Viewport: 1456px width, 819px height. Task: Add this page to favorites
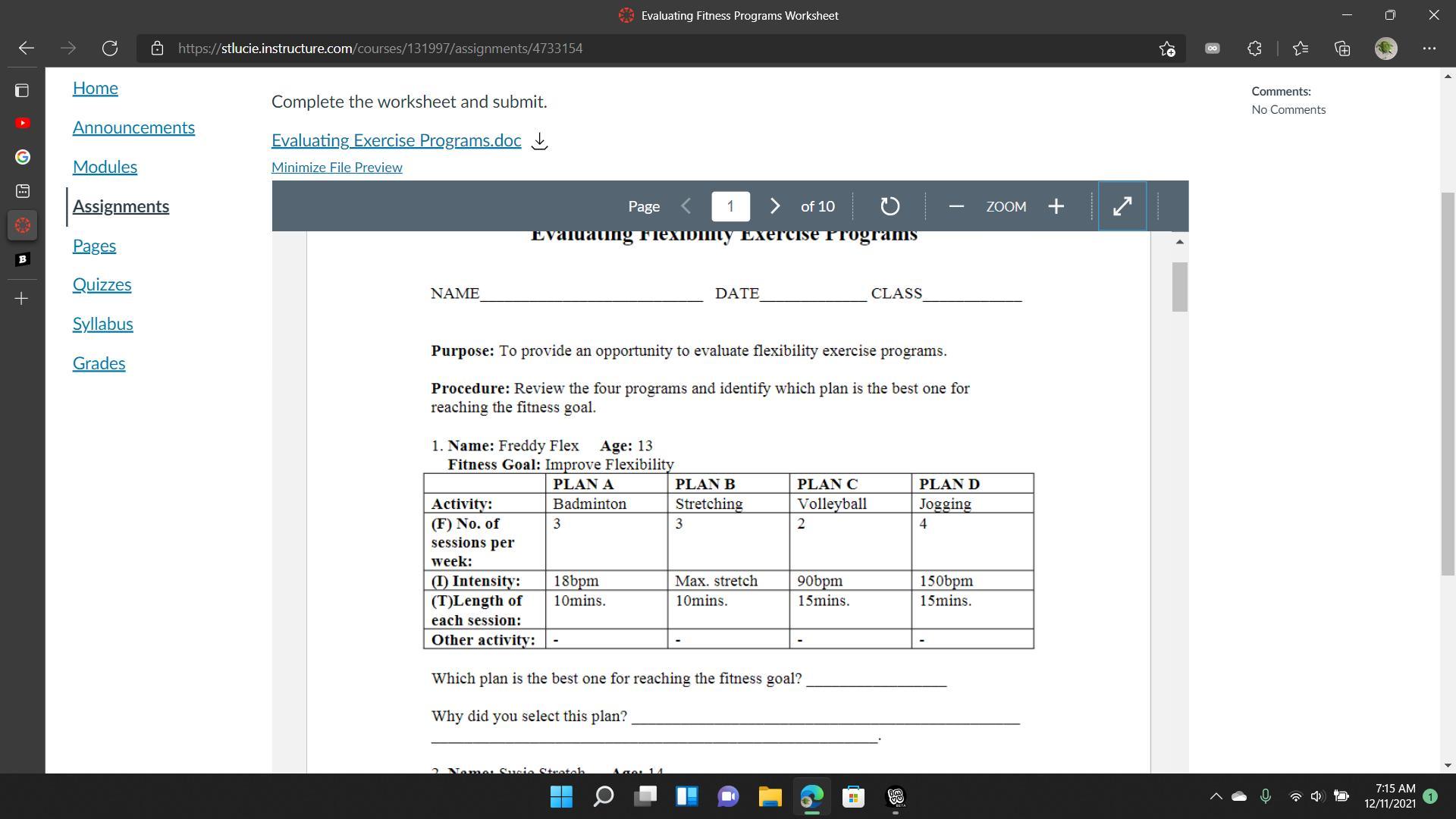click(1167, 49)
